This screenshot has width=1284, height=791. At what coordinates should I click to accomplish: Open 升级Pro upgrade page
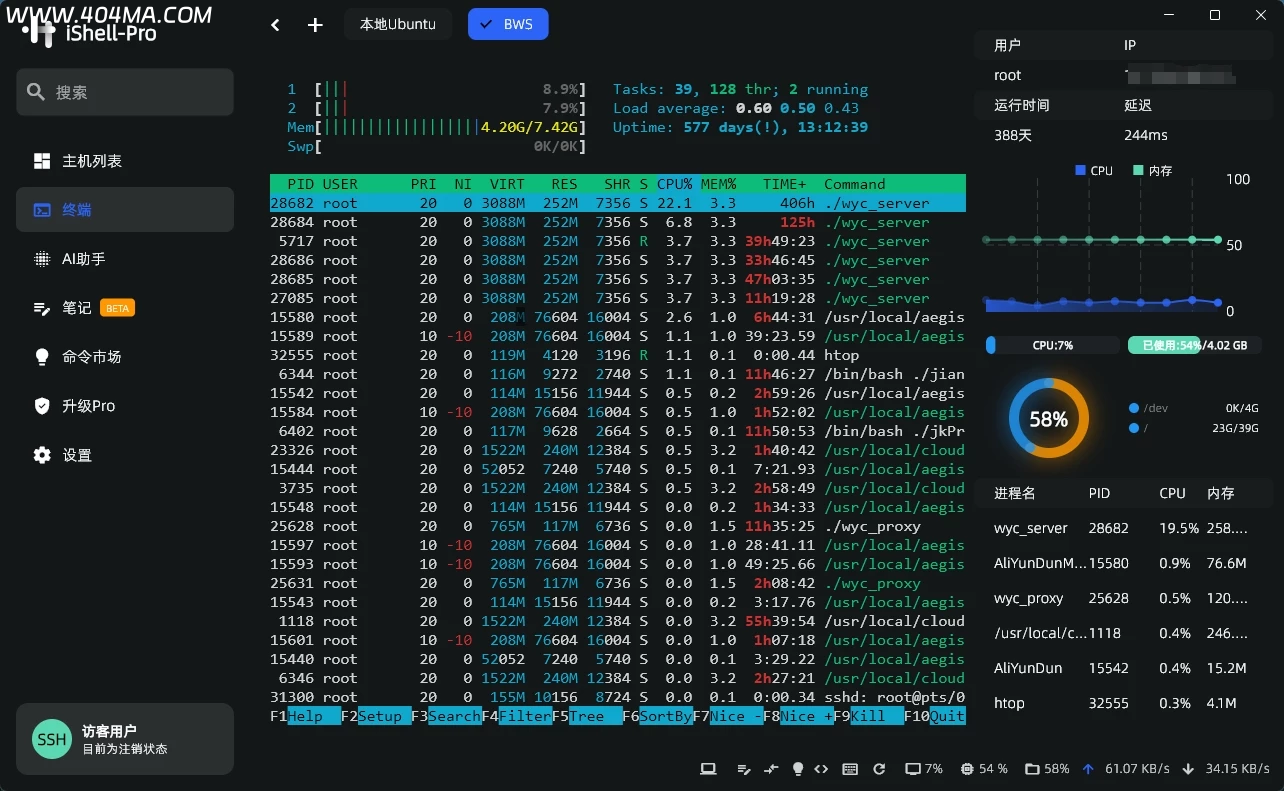click(125, 406)
